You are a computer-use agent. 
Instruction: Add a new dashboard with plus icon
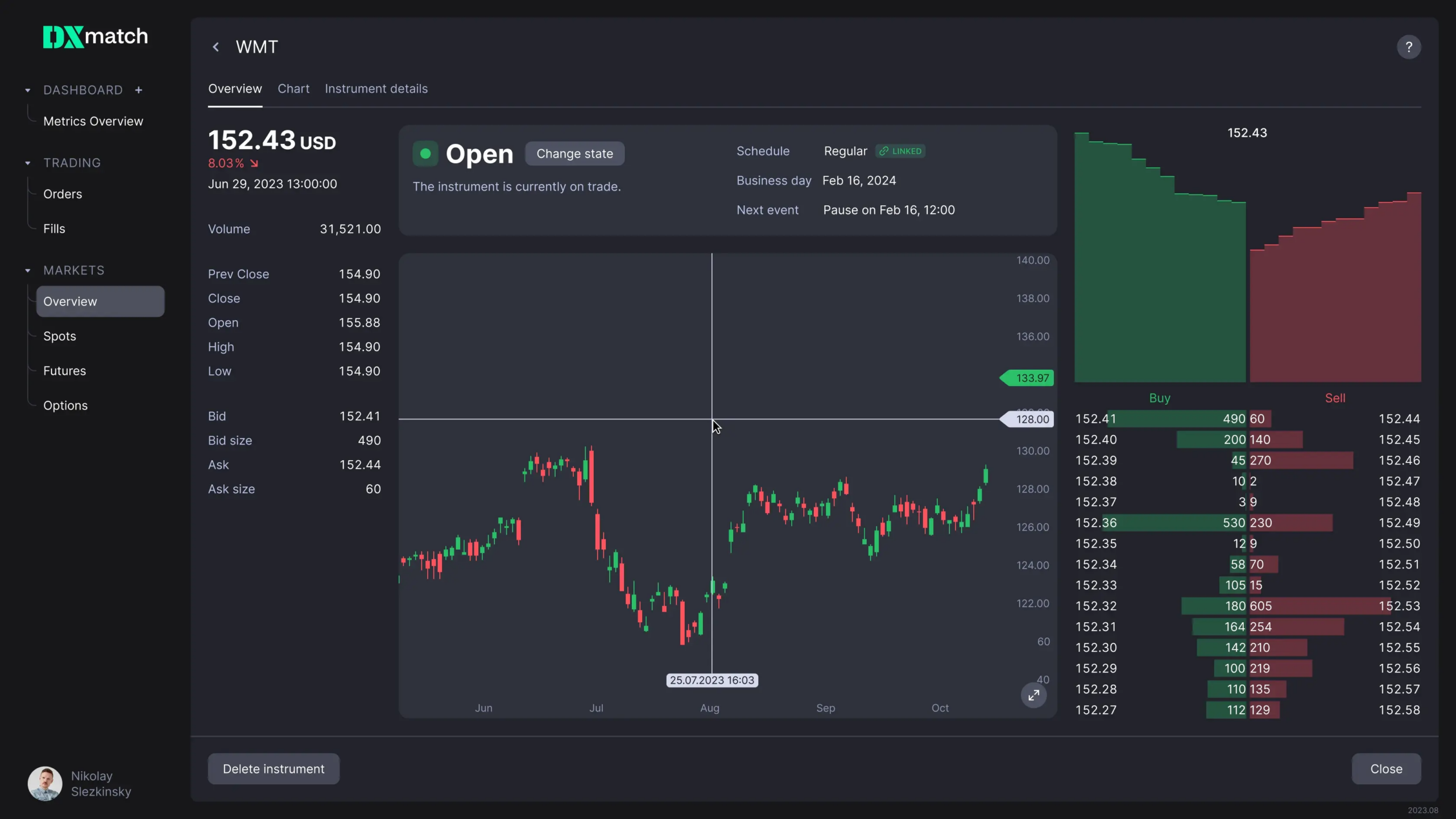point(138,90)
